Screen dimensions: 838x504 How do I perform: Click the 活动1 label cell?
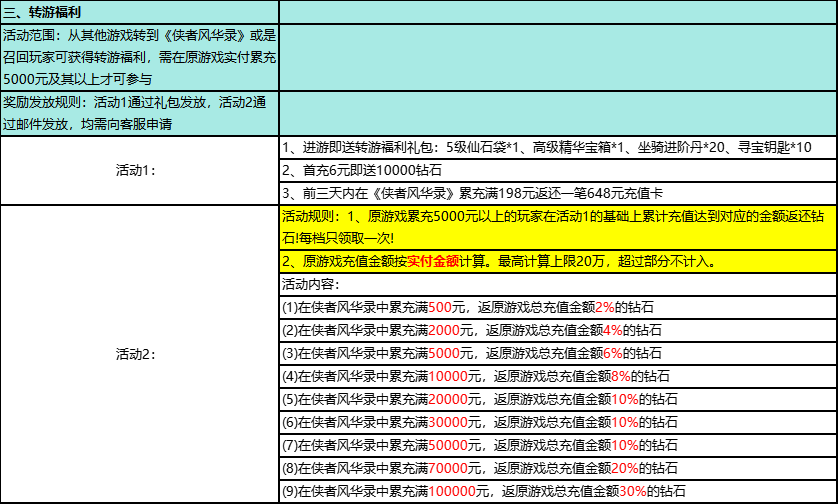139,170
